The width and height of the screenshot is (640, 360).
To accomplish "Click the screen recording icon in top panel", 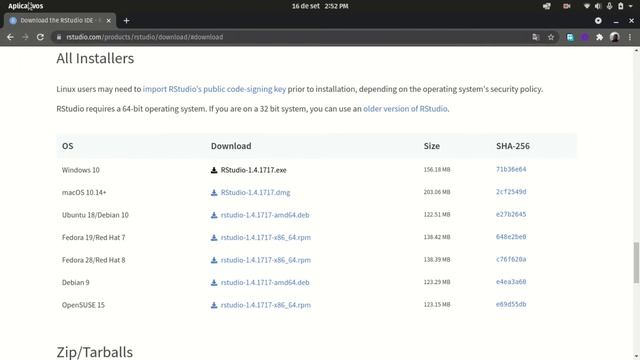I will (x=567, y=6).
